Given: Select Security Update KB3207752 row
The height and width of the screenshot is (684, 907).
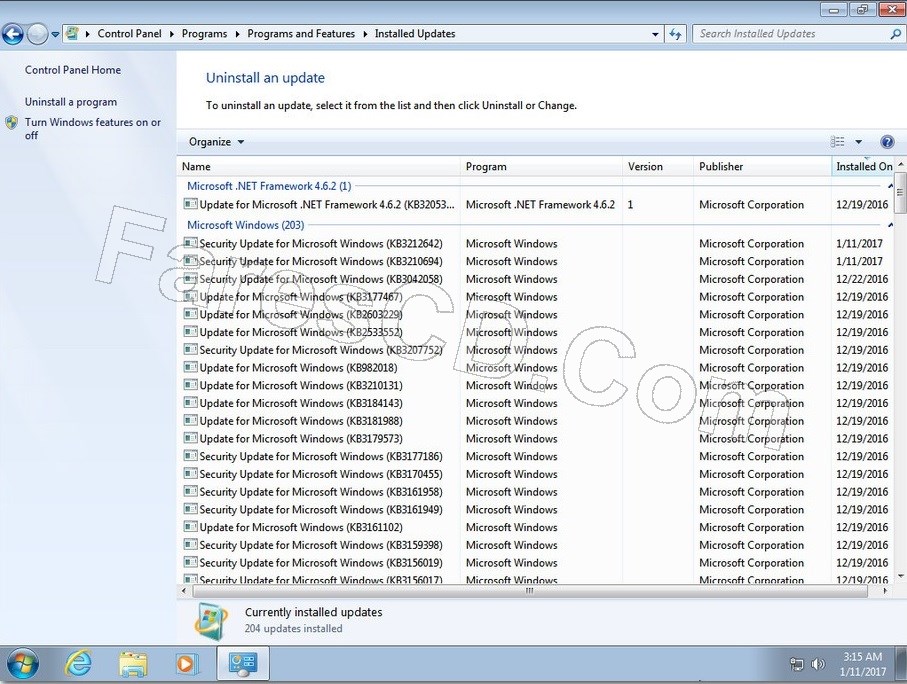Looking at the screenshot, I should [536, 350].
